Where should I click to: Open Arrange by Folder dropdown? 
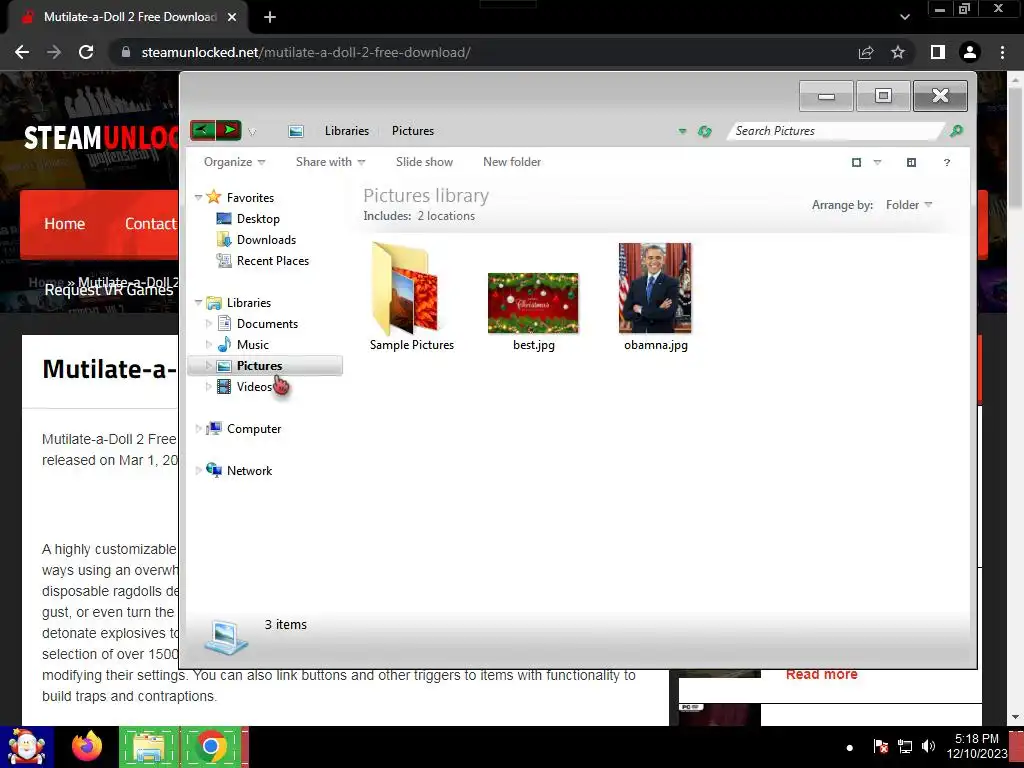(908, 205)
